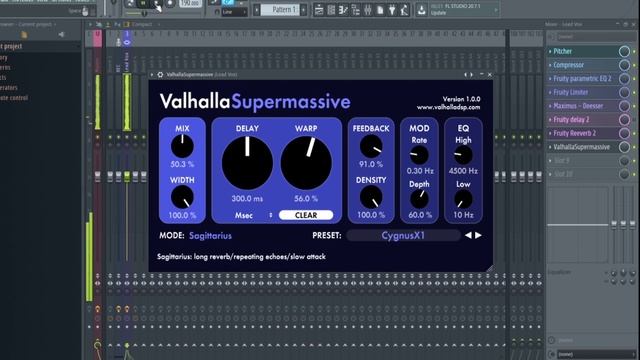Toggle the Fruity Limiter enable LED
640x360 pixels.
pyautogui.click(x=634, y=93)
